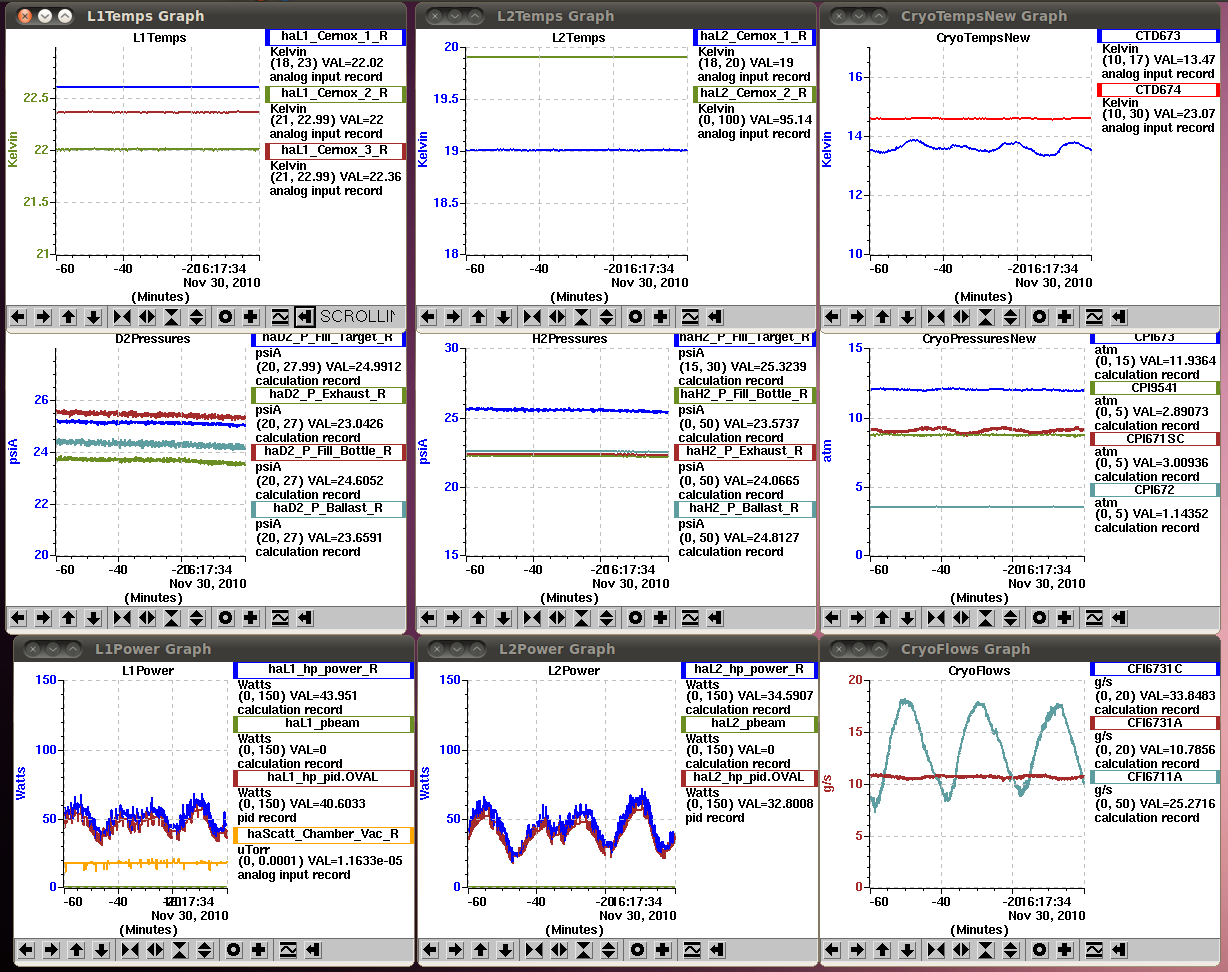Select haL2_Cernox_2_R legend button
This screenshot has width=1228, height=972.
coord(754,94)
